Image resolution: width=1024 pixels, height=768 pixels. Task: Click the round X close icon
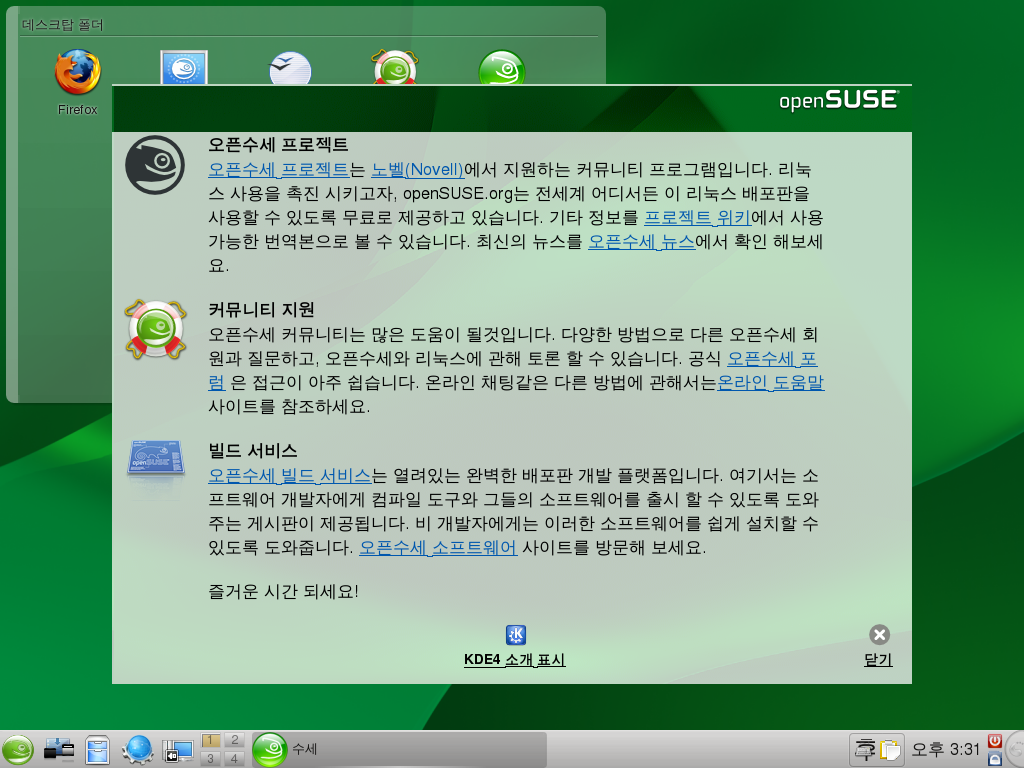tap(880, 635)
